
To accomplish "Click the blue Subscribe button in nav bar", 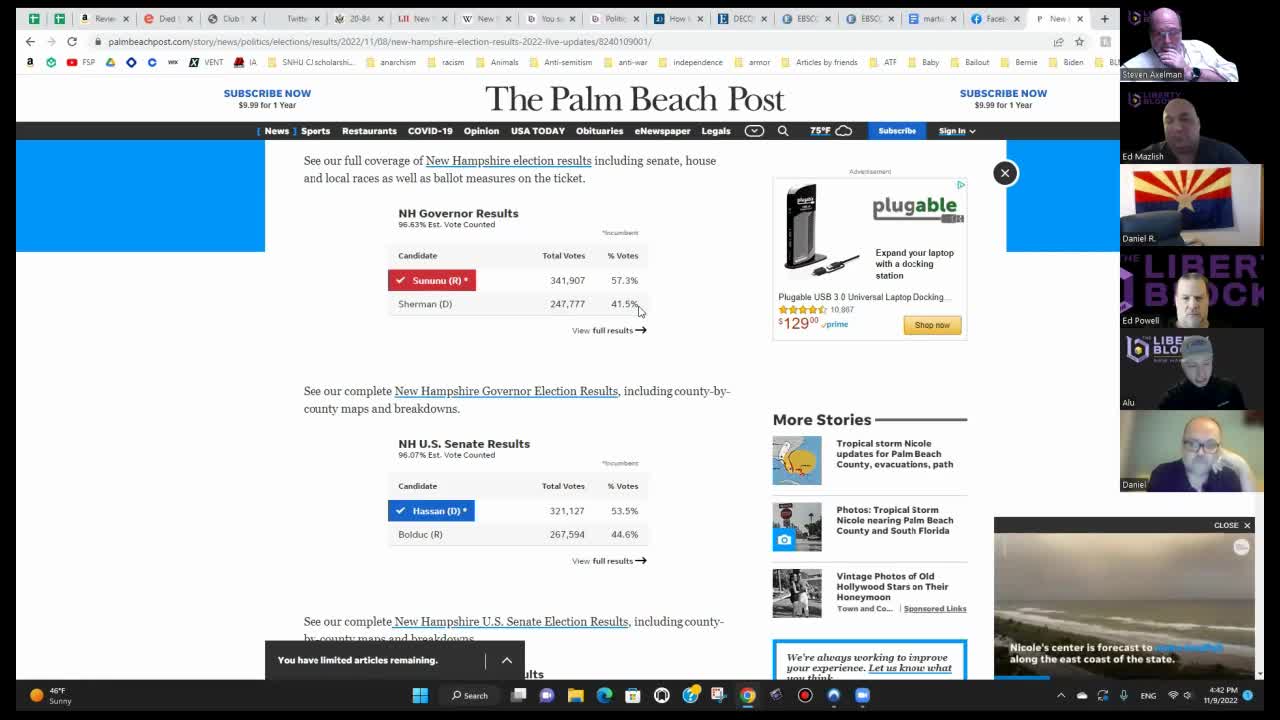I will (x=897, y=131).
